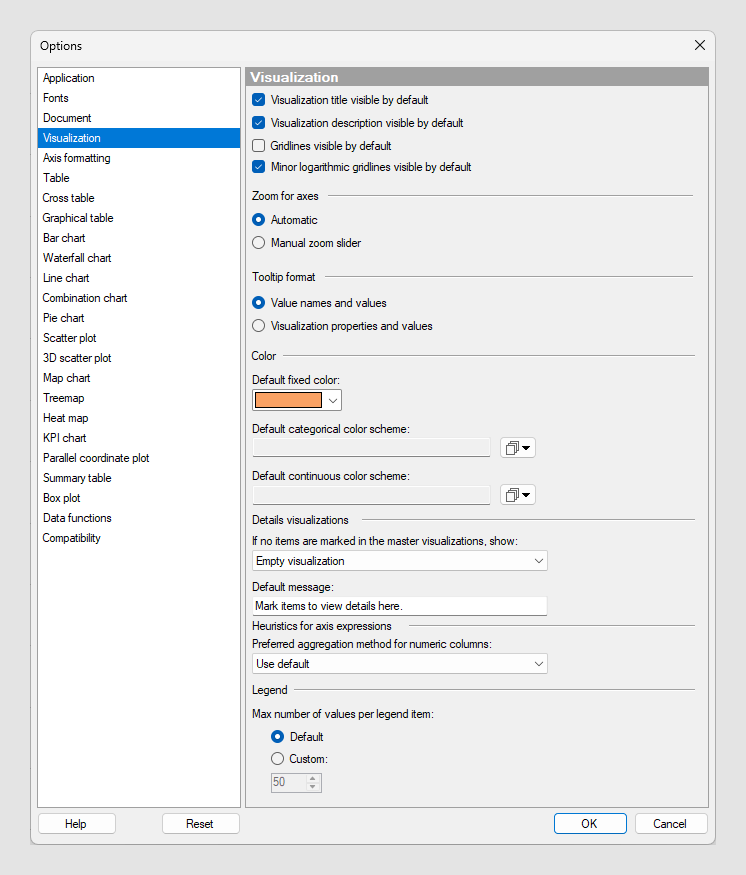The width and height of the screenshot is (746, 875).
Task: Open continuous color scheme copy menu icon
Action: point(518,494)
